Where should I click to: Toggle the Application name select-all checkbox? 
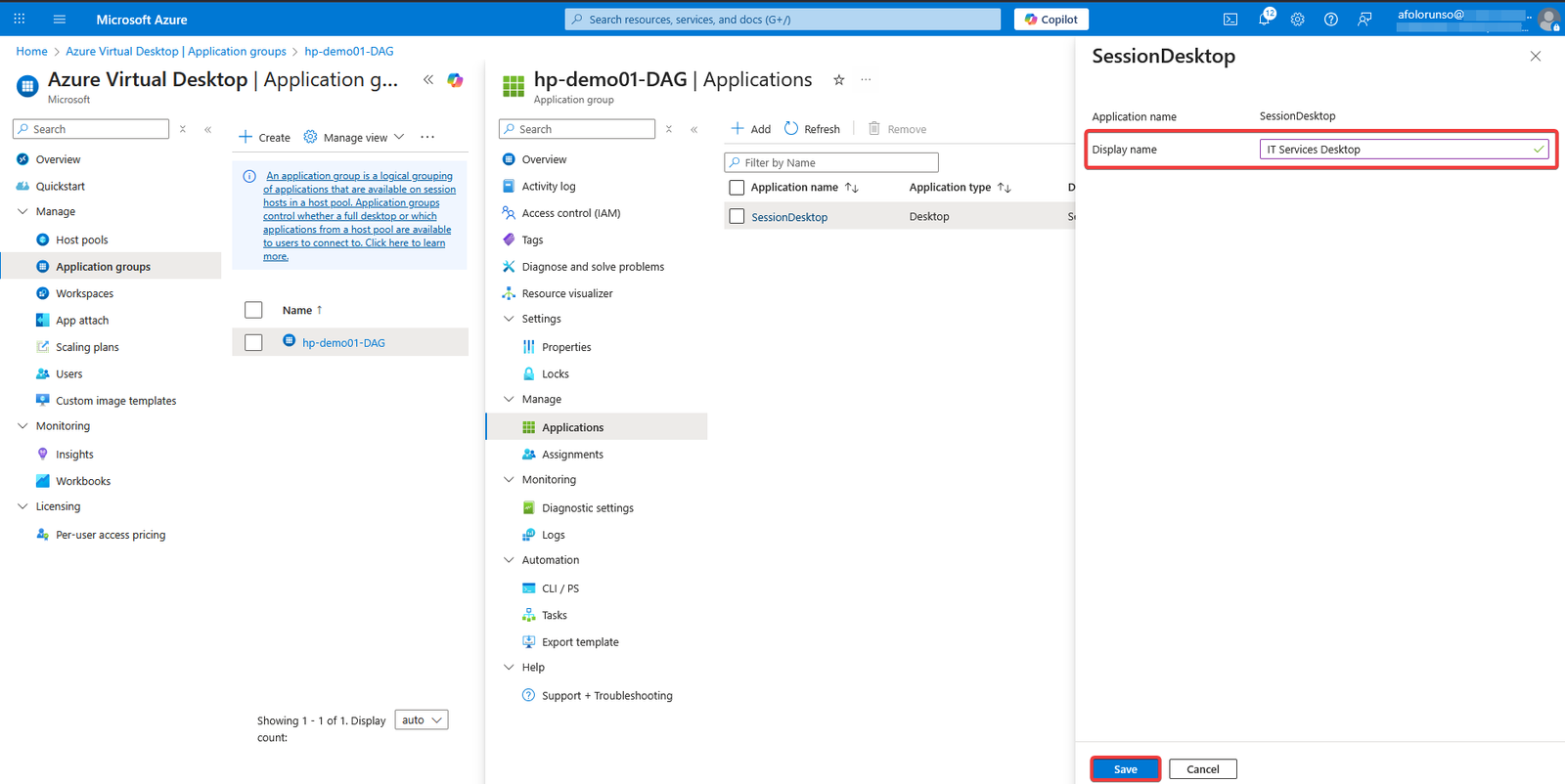pyautogui.click(x=738, y=188)
